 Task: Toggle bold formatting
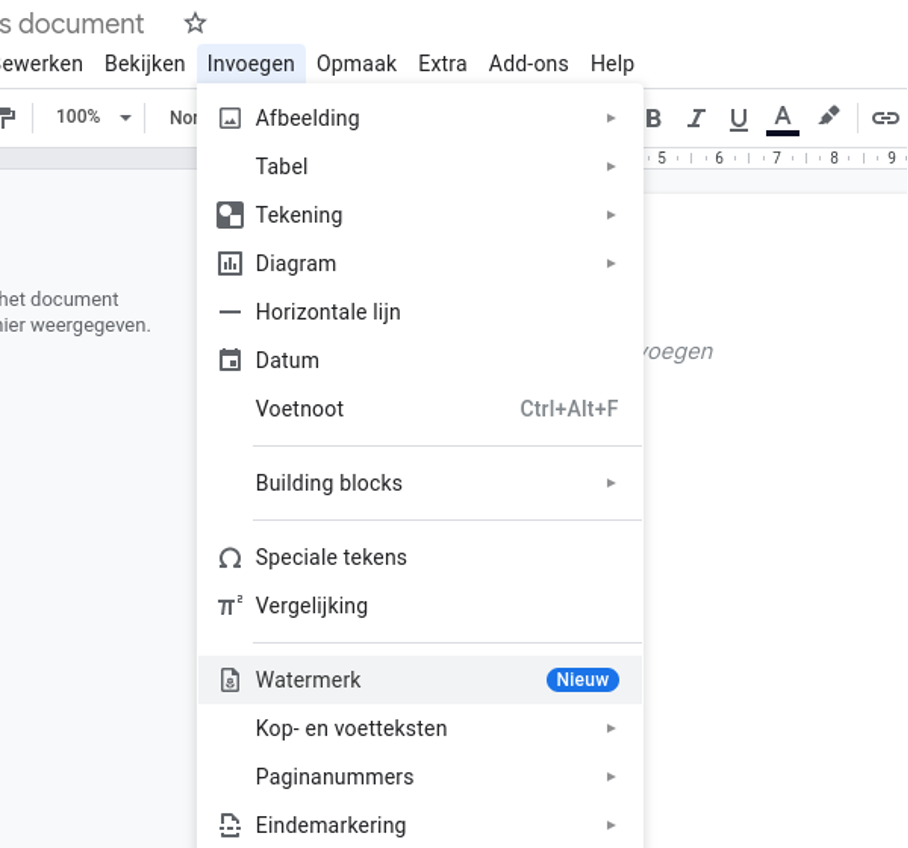654,119
